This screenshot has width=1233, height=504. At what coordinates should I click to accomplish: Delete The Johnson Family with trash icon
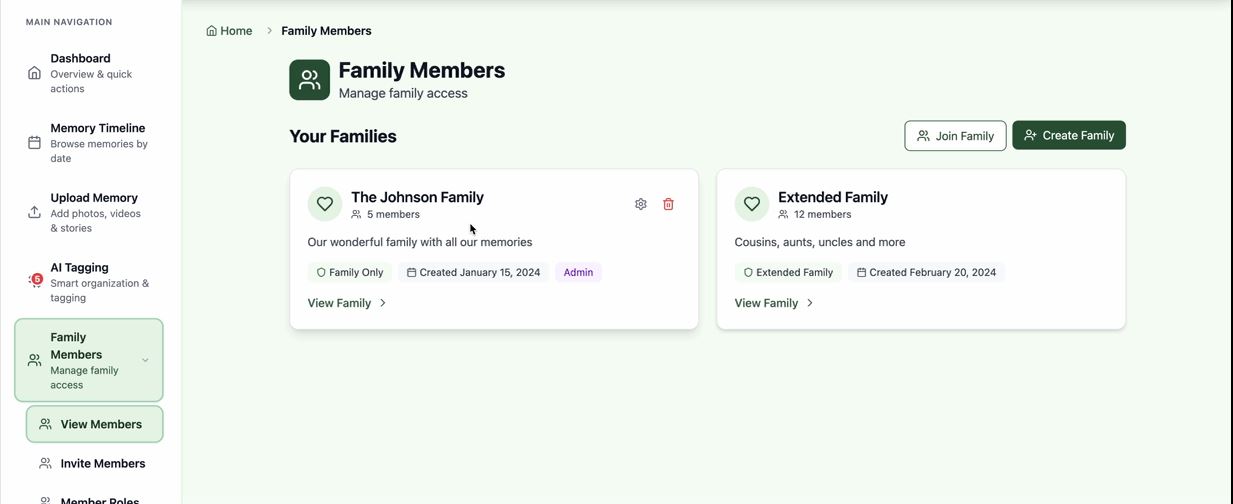(669, 204)
